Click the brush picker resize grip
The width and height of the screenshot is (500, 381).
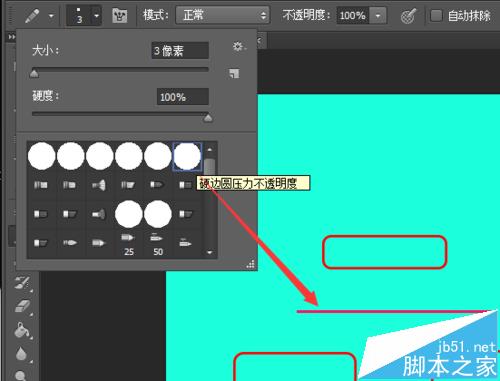[x=251, y=264]
